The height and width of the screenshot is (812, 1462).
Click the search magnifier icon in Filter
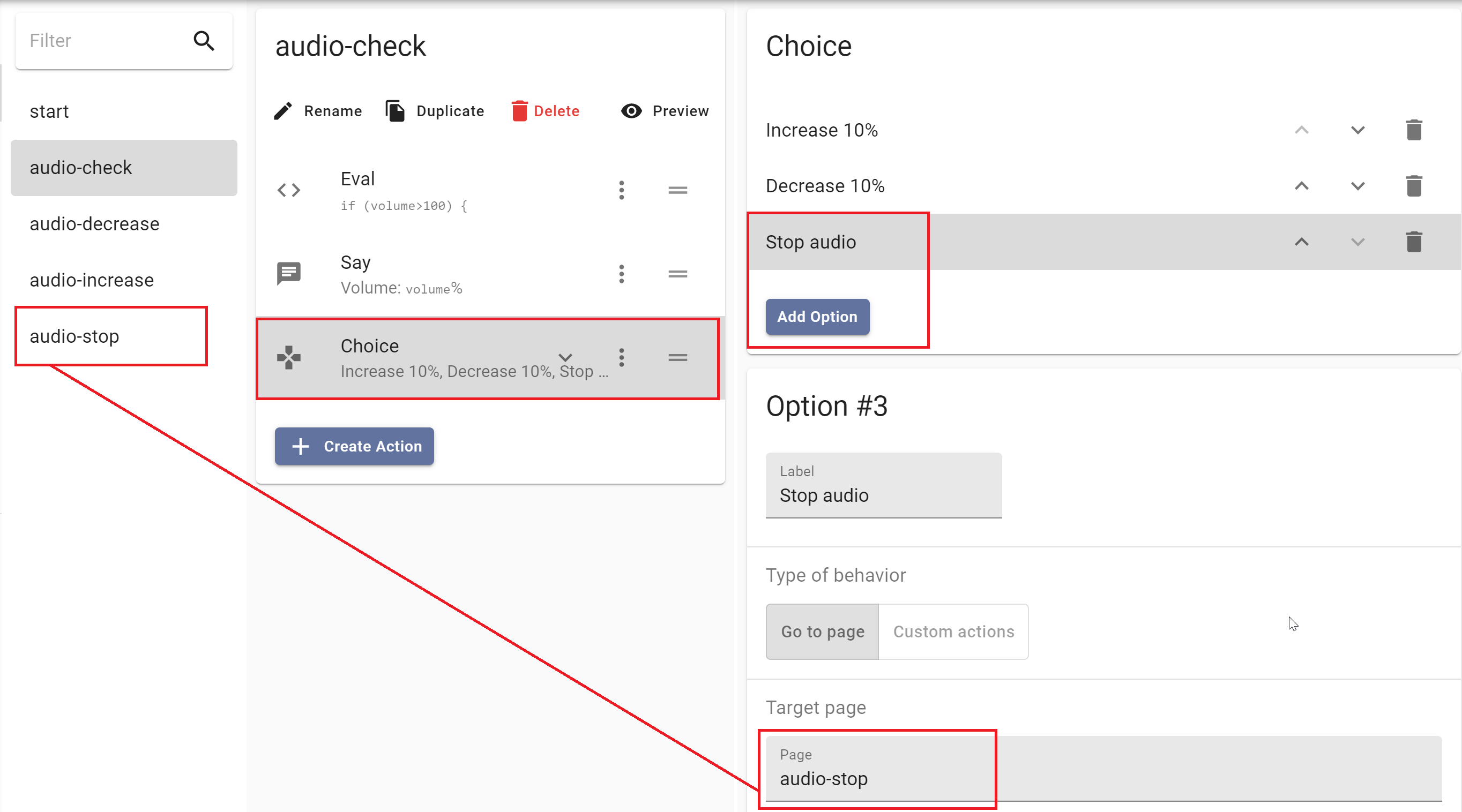point(204,41)
